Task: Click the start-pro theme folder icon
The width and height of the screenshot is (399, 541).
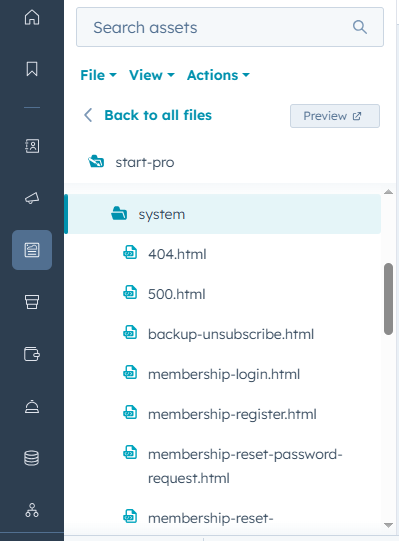Action: pos(96,161)
